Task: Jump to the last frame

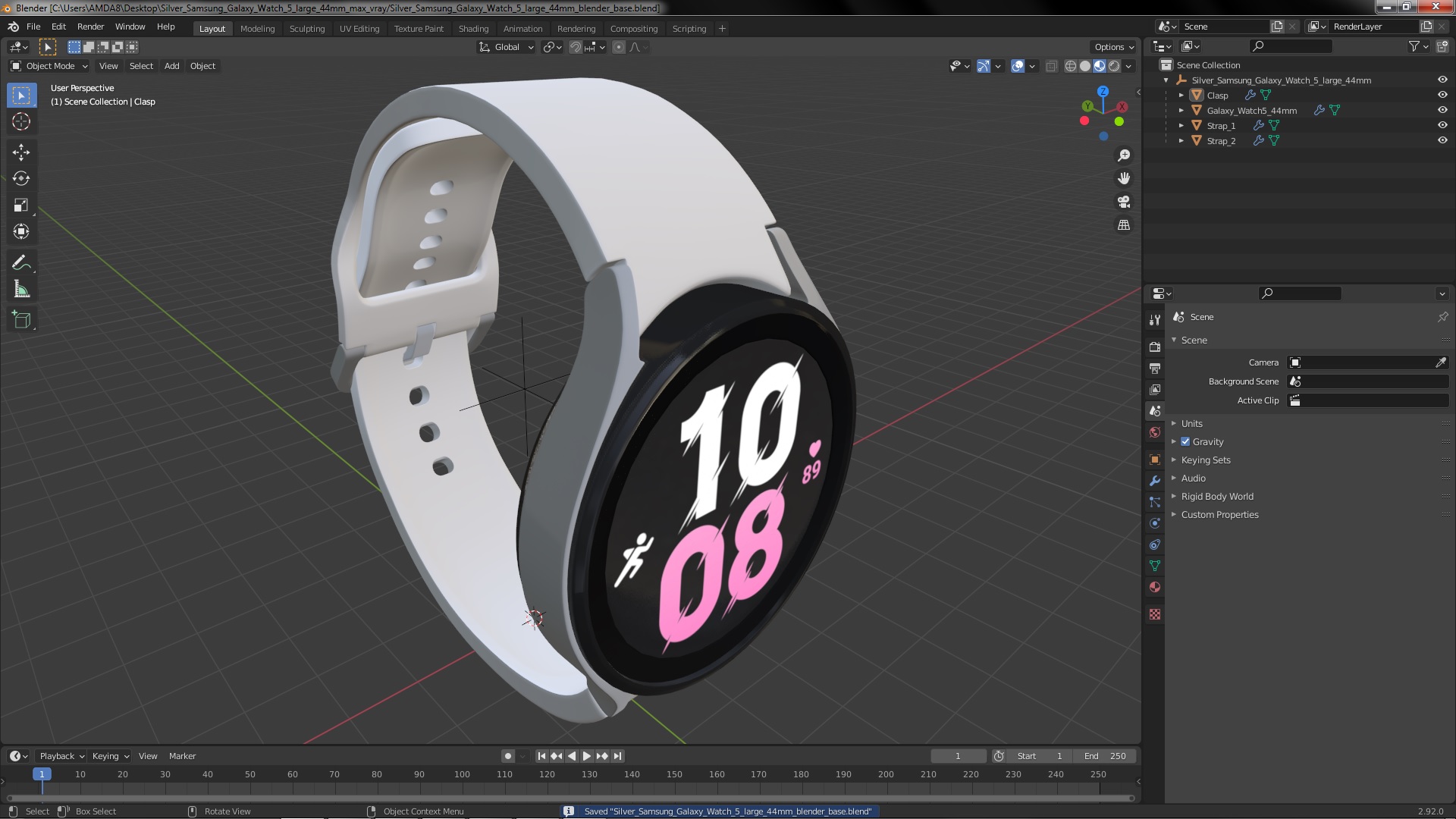Action: (x=617, y=756)
